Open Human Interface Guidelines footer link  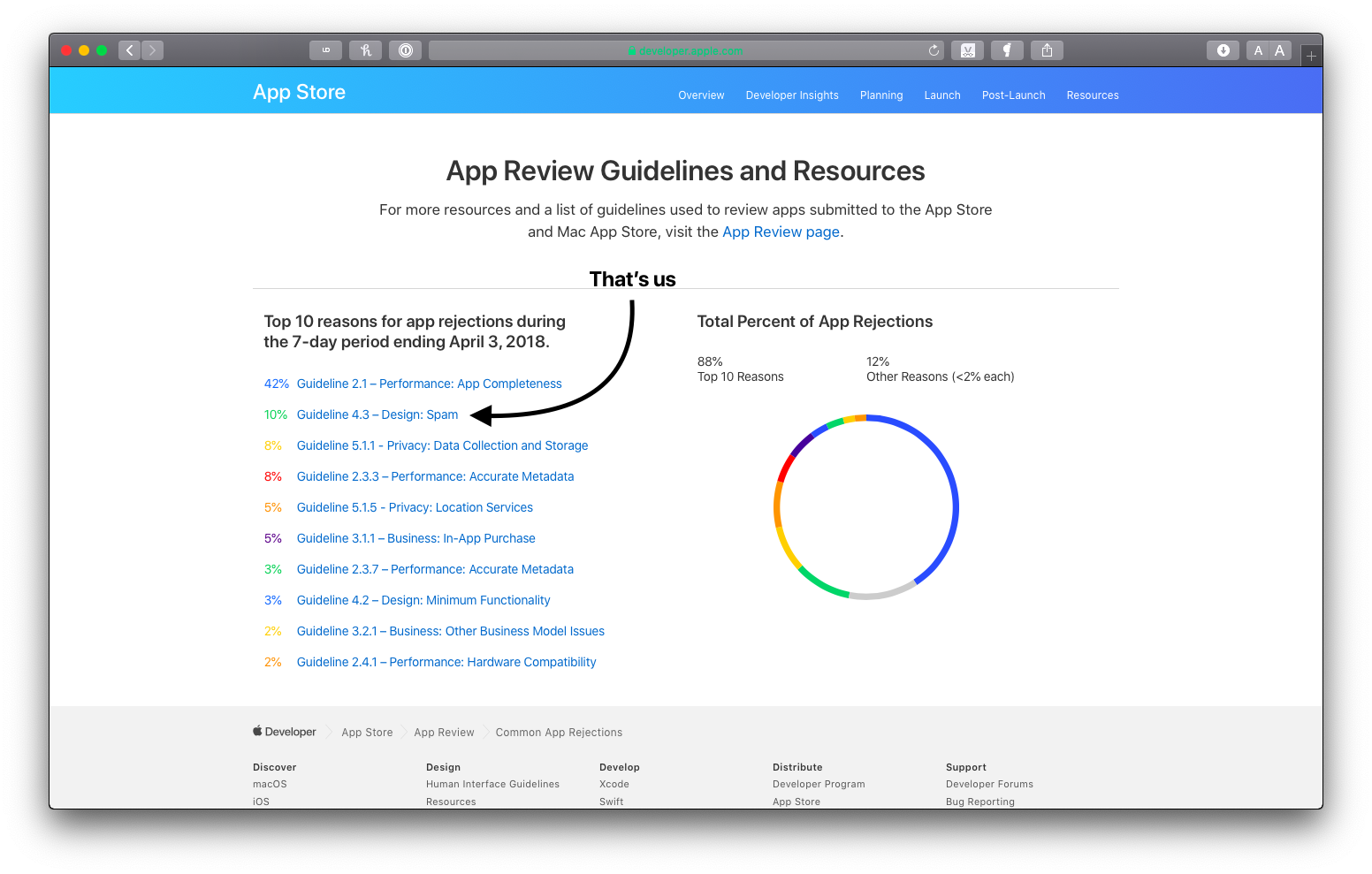pyautogui.click(x=492, y=784)
